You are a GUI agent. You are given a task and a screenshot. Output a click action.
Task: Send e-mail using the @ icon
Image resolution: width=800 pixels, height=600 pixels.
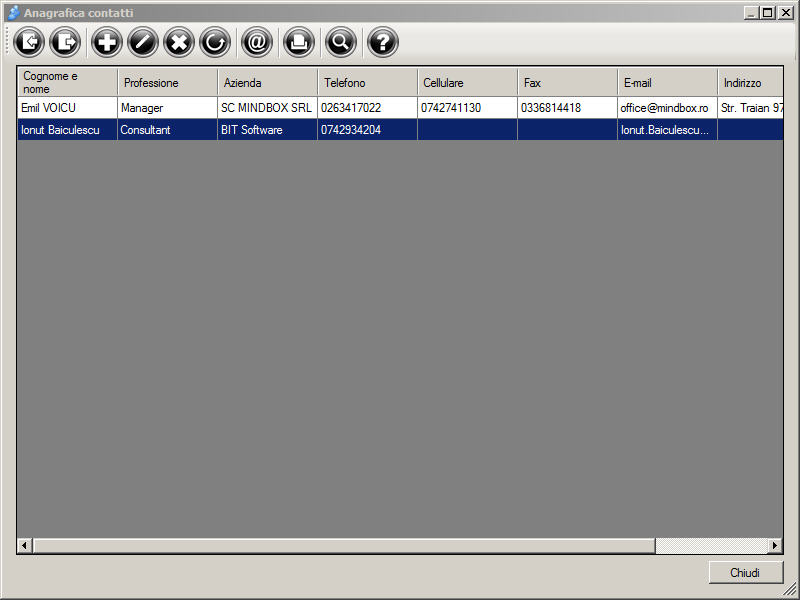(x=257, y=42)
